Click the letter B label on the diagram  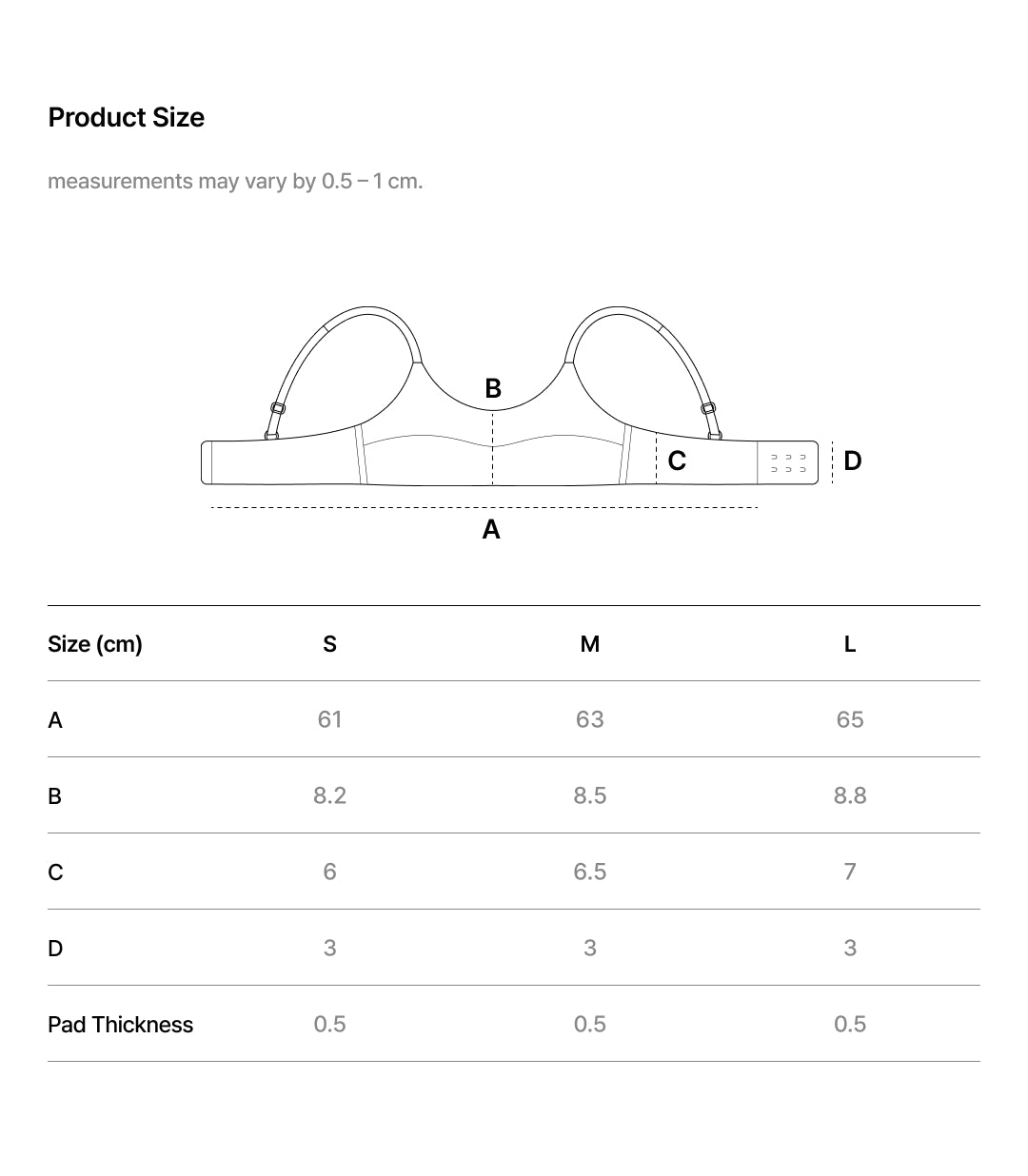pyautogui.click(x=492, y=388)
